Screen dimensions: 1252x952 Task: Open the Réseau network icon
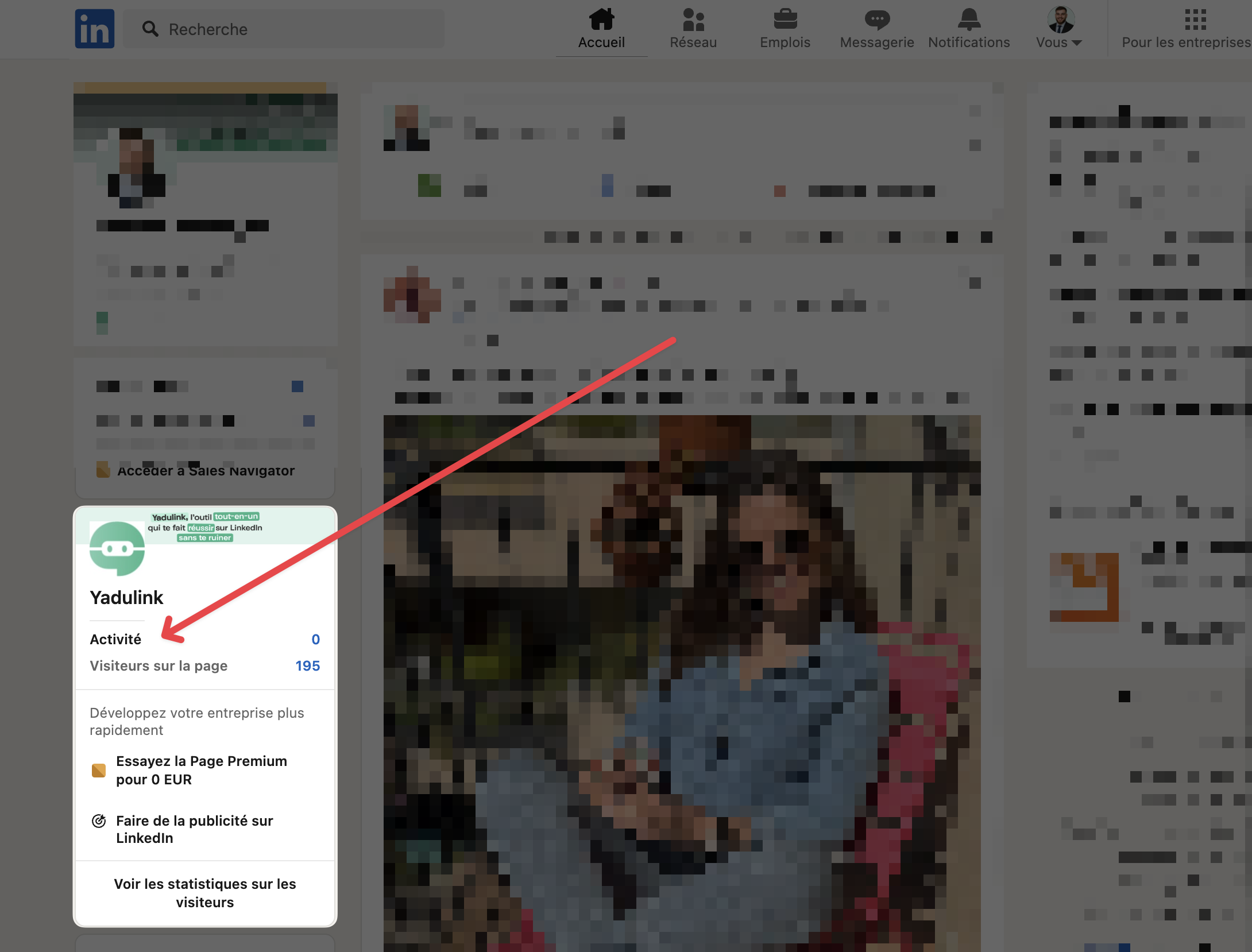tap(693, 20)
